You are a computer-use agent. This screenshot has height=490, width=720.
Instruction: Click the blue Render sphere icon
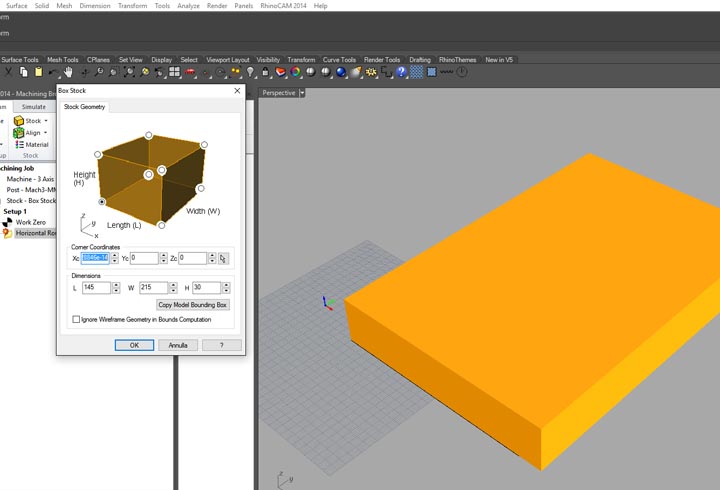click(341, 72)
